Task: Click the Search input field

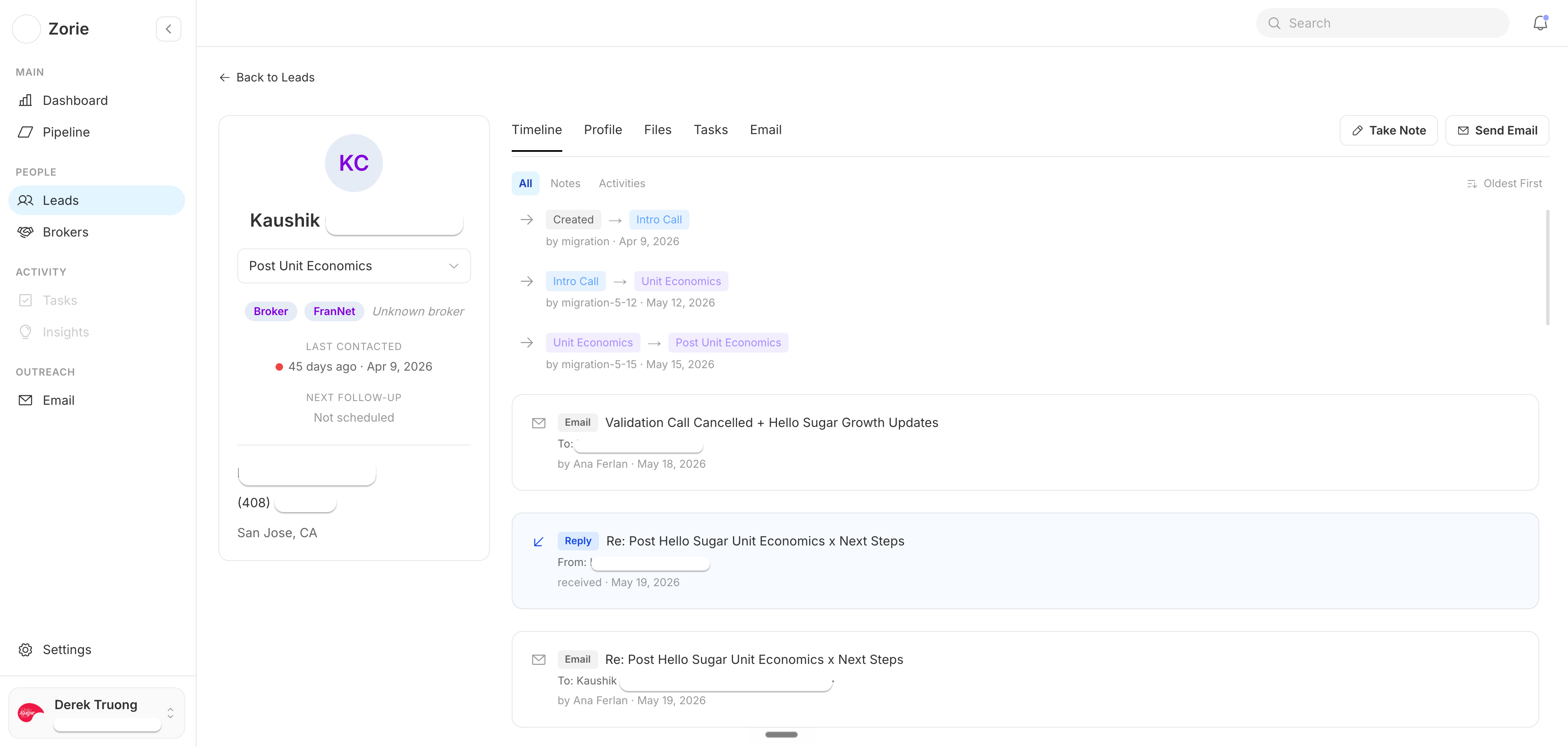Action: point(1382,23)
